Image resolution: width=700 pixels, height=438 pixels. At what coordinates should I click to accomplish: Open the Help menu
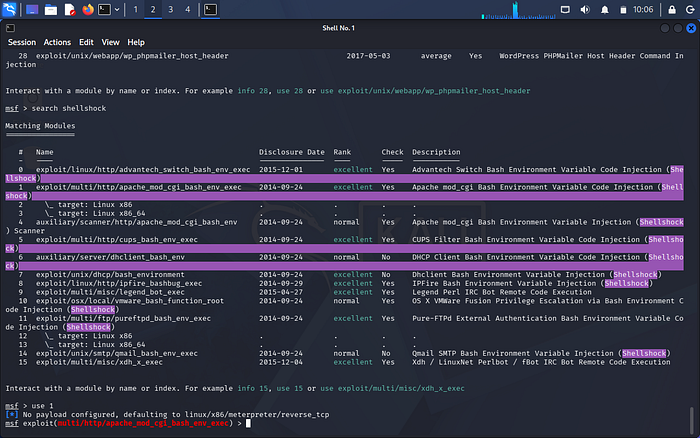point(136,42)
